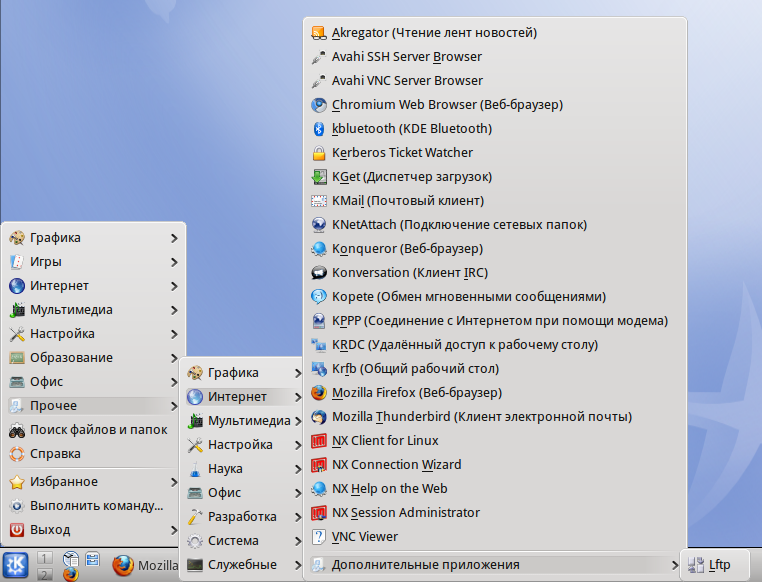The width and height of the screenshot is (762, 582).
Task: Select the Графика entry in Прочее submenu
Action: (x=243, y=373)
